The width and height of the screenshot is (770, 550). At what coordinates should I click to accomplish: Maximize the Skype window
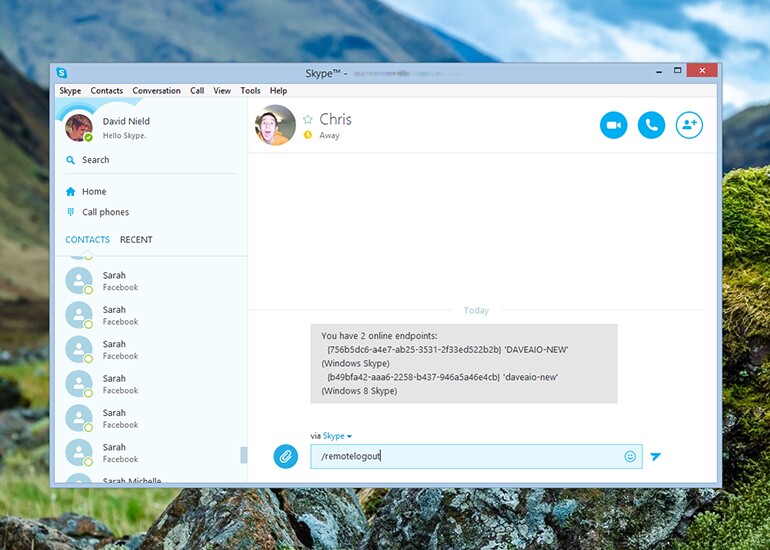[x=677, y=71]
